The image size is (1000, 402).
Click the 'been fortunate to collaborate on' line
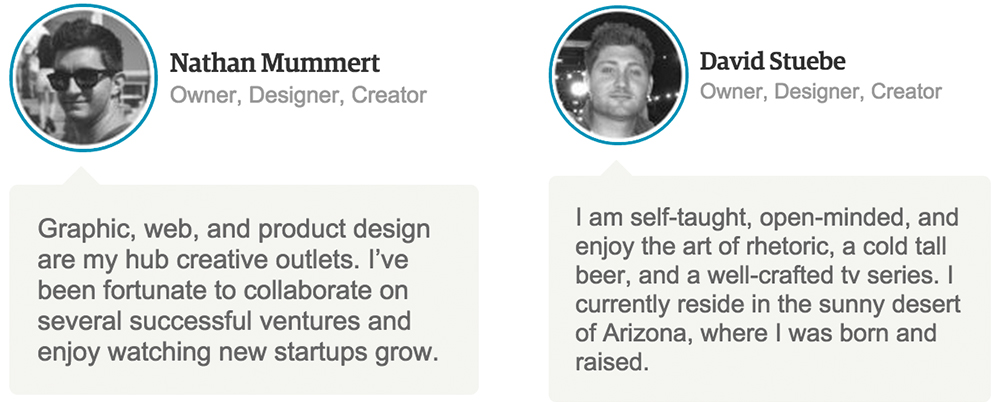coord(223,291)
